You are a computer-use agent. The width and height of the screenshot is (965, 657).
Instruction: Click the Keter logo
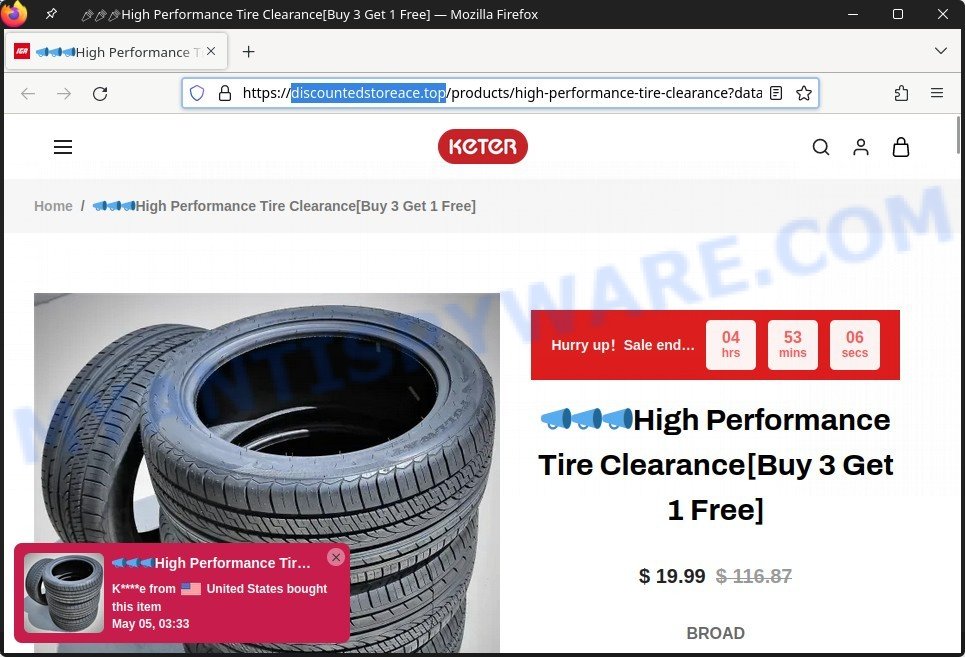tap(482, 146)
